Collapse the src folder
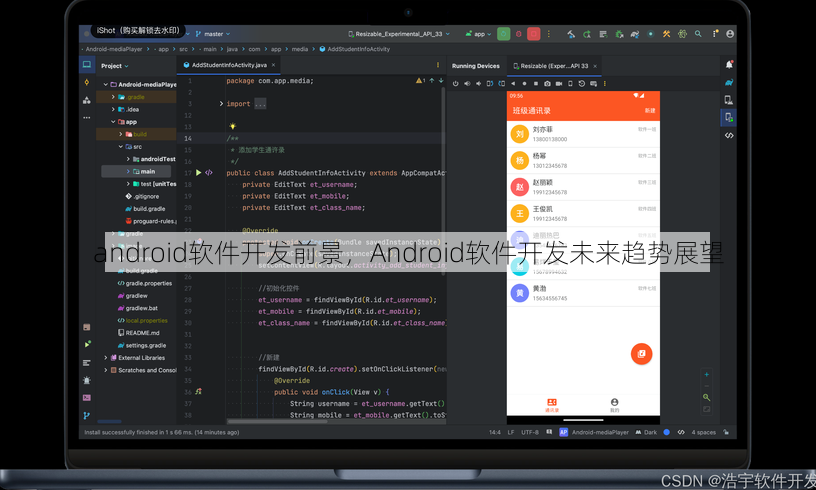 121,147
